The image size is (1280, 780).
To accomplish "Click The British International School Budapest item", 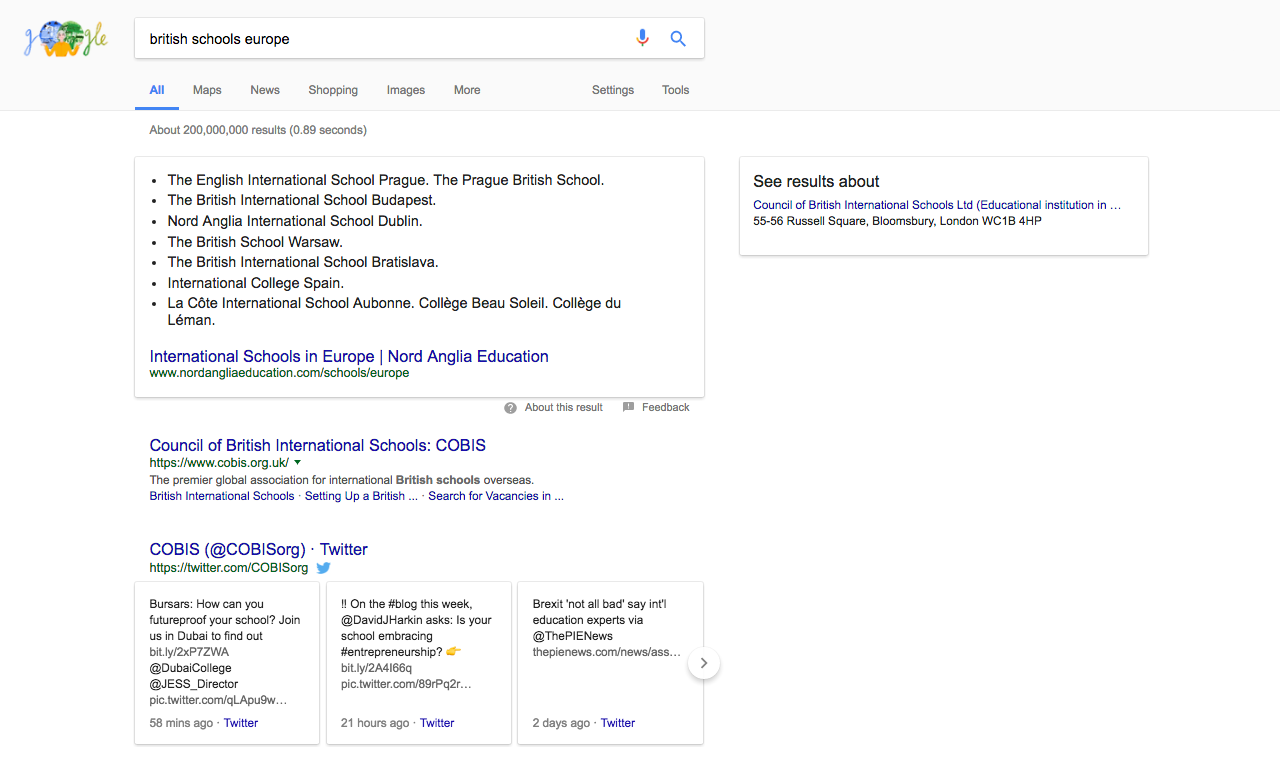I will click(x=302, y=200).
